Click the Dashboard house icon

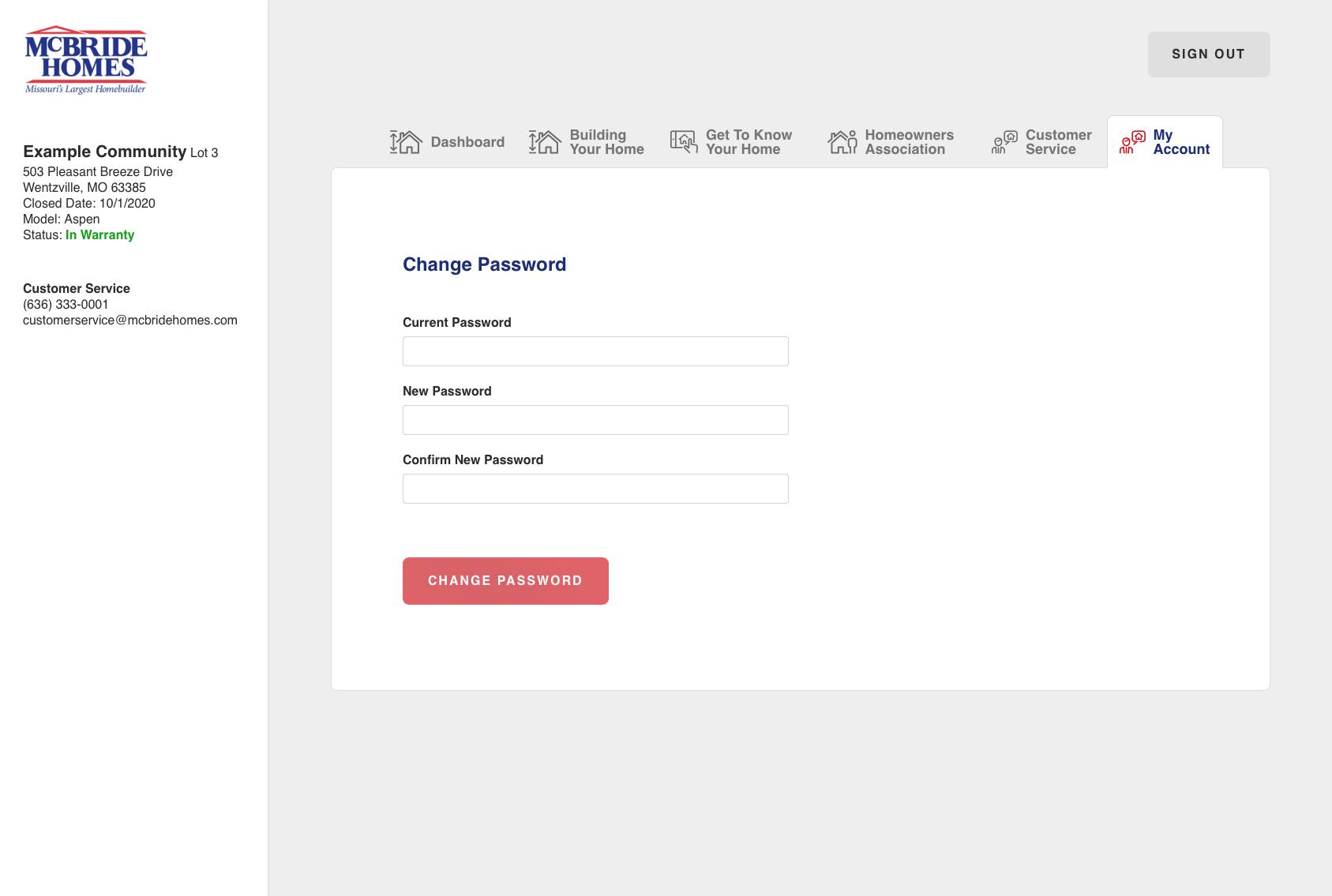point(406,142)
